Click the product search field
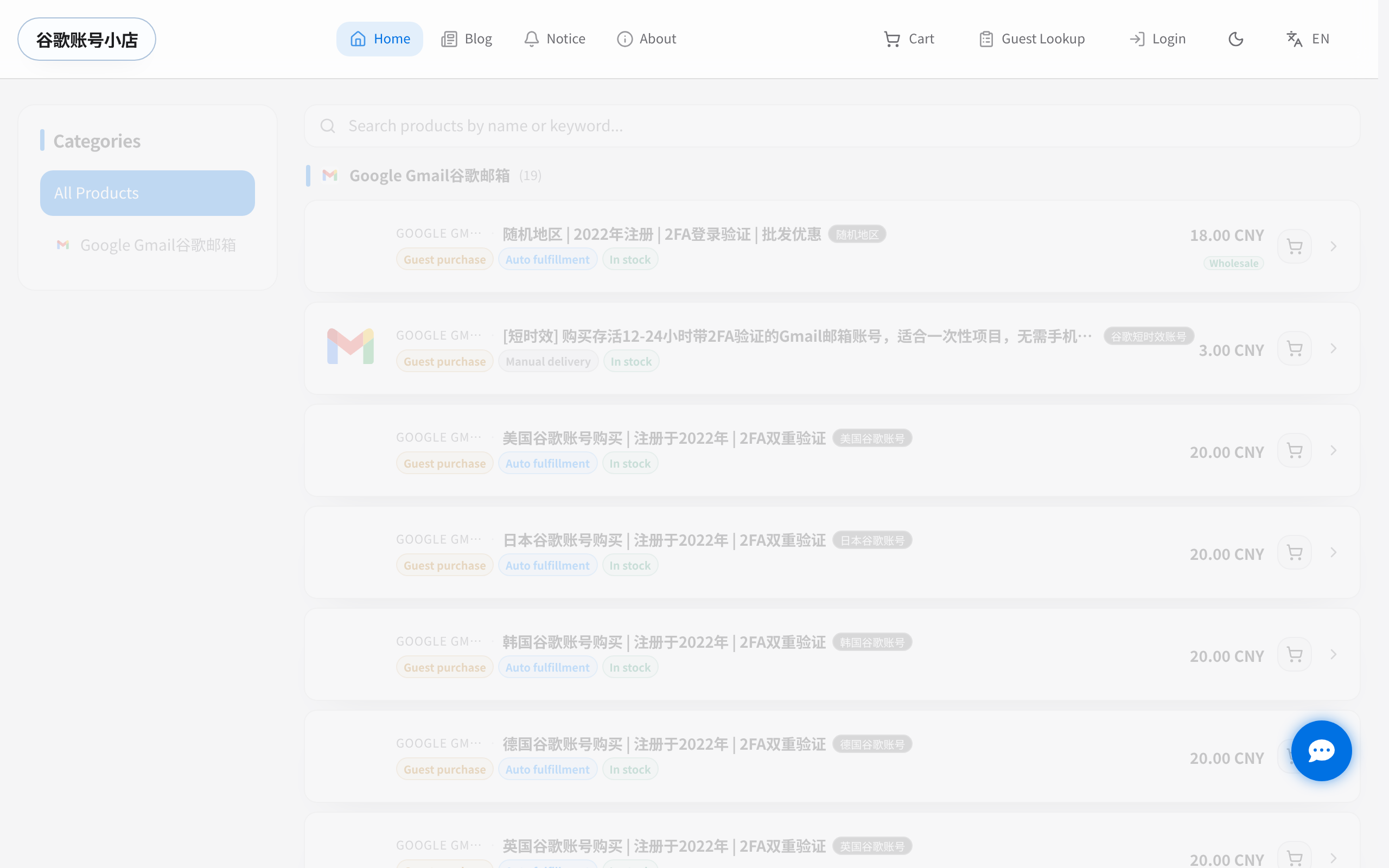 832,126
